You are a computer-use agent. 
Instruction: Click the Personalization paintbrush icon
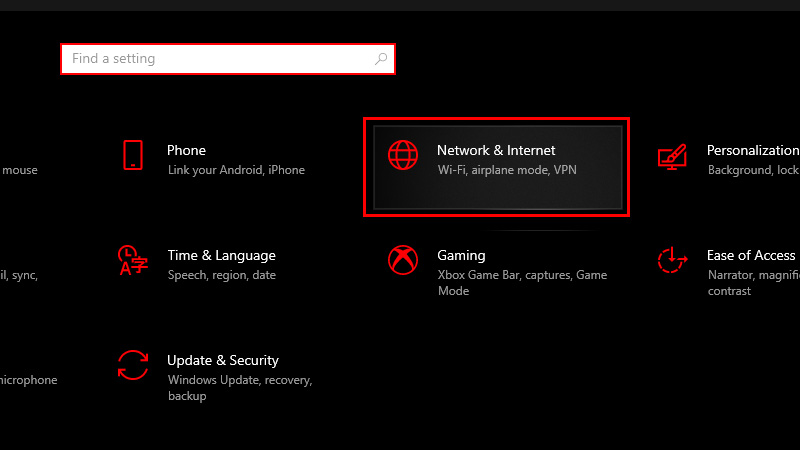pos(671,155)
